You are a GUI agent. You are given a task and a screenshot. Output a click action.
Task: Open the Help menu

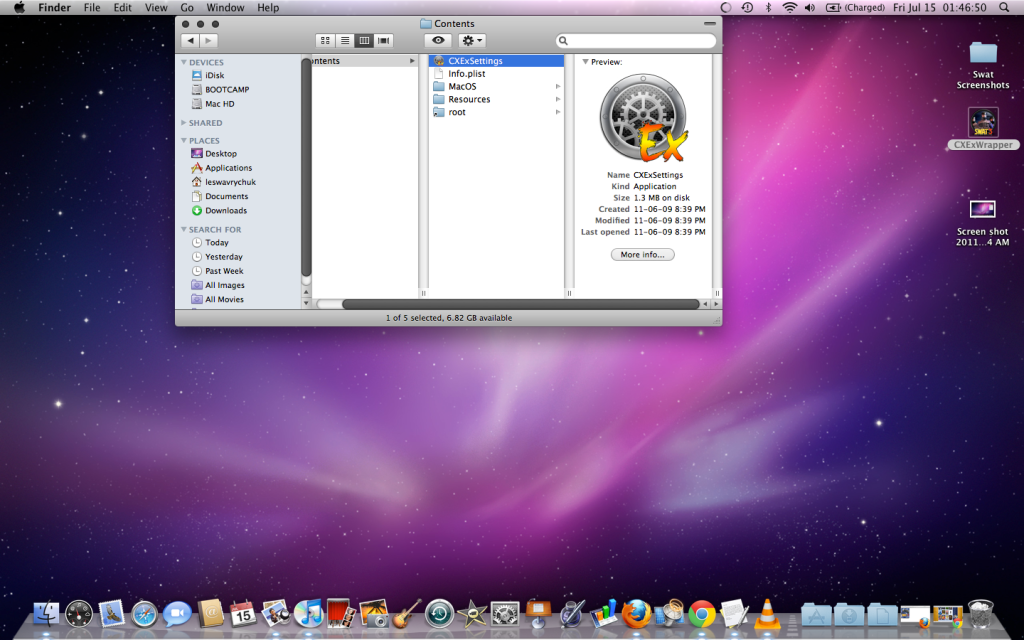pyautogui.click(x=268, y=8)
